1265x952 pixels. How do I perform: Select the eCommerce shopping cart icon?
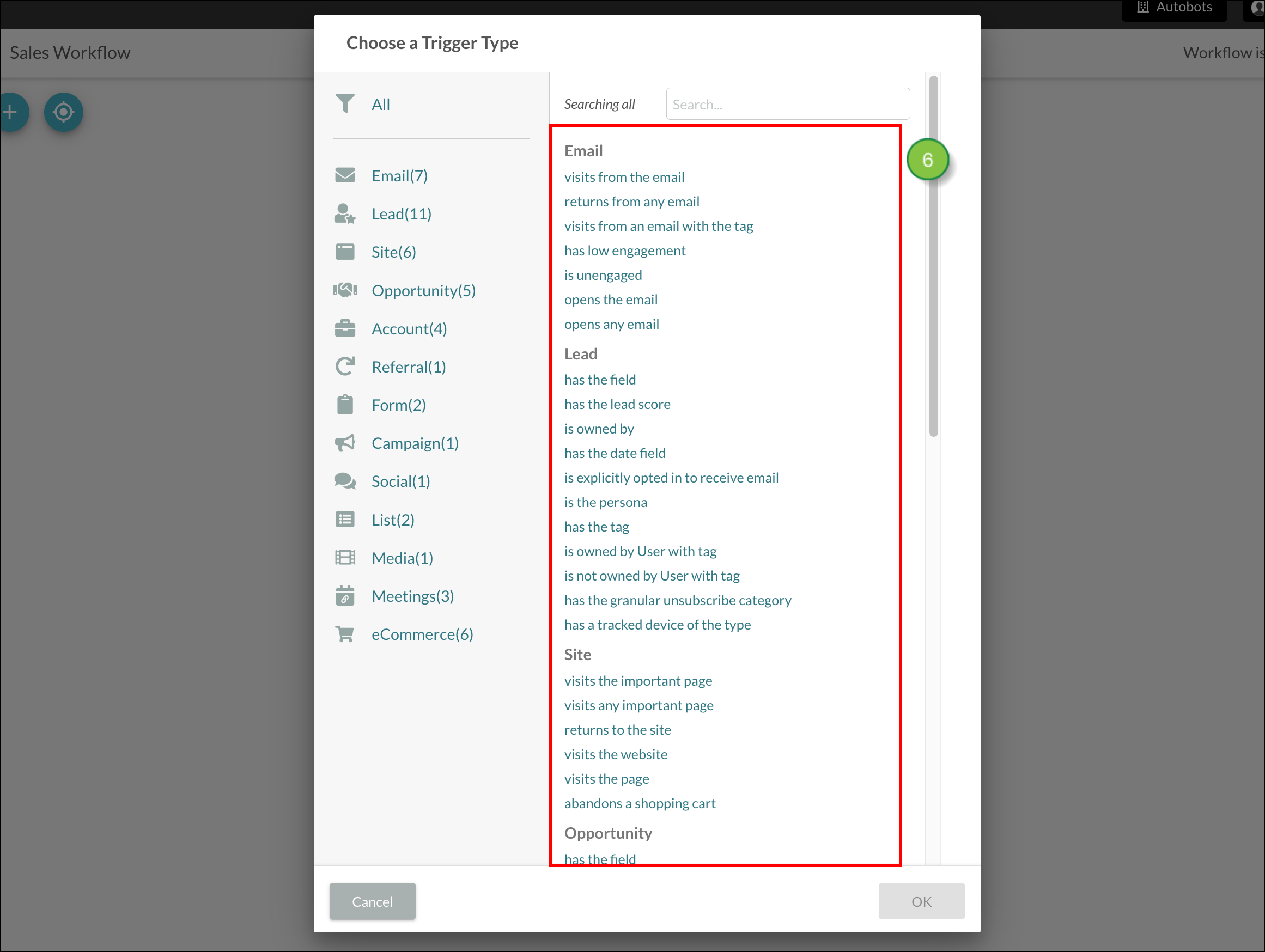click(345, 633)
